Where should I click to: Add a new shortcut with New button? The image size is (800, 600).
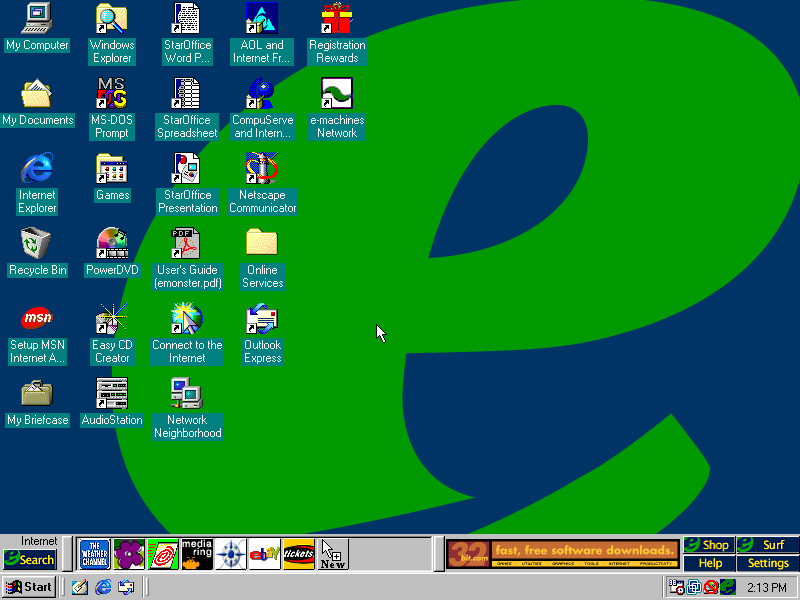(333, 554)
